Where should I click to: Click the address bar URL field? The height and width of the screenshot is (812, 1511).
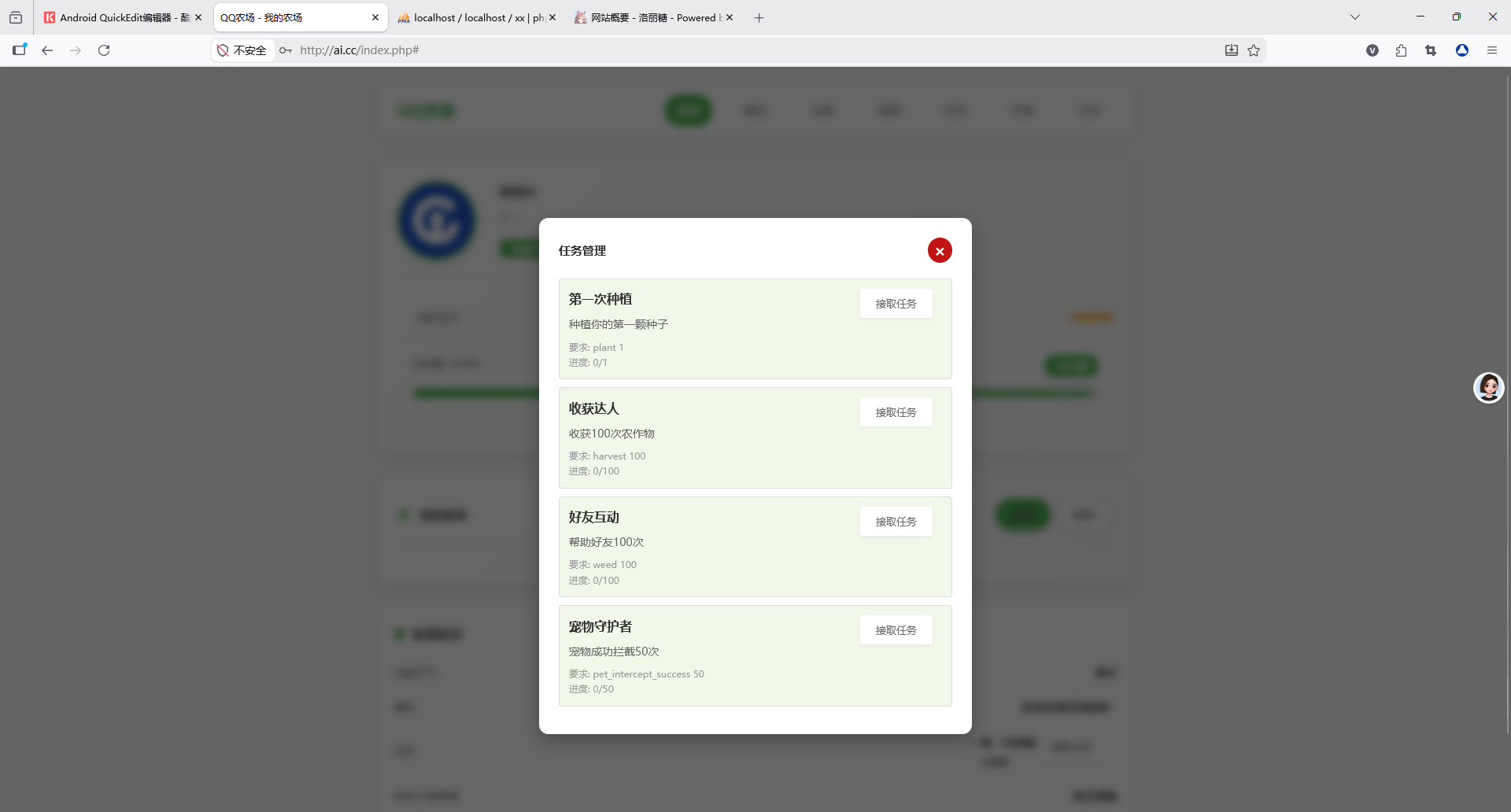click(x=708, y=50)
